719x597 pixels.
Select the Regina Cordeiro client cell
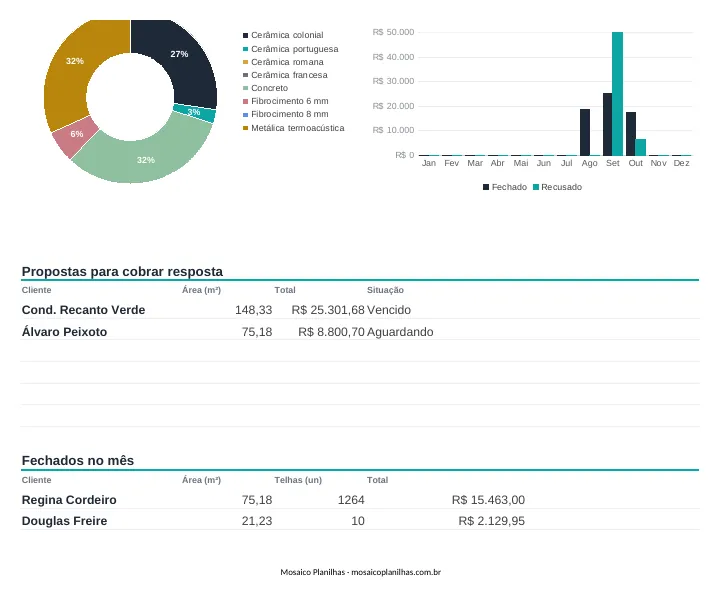click(69, 500)
